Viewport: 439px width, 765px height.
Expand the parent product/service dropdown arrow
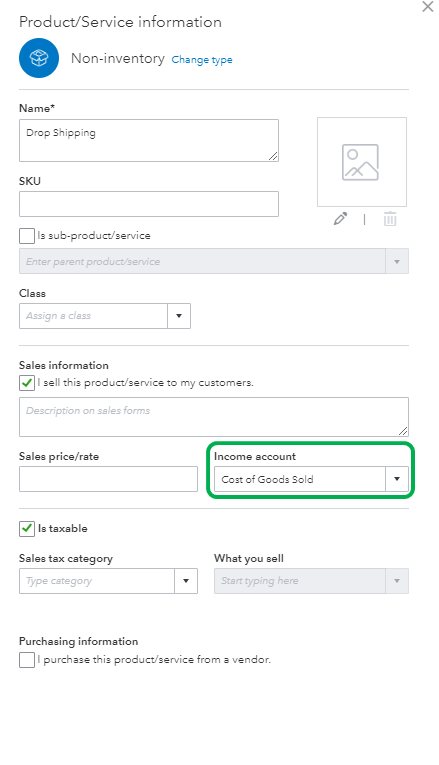397,262
